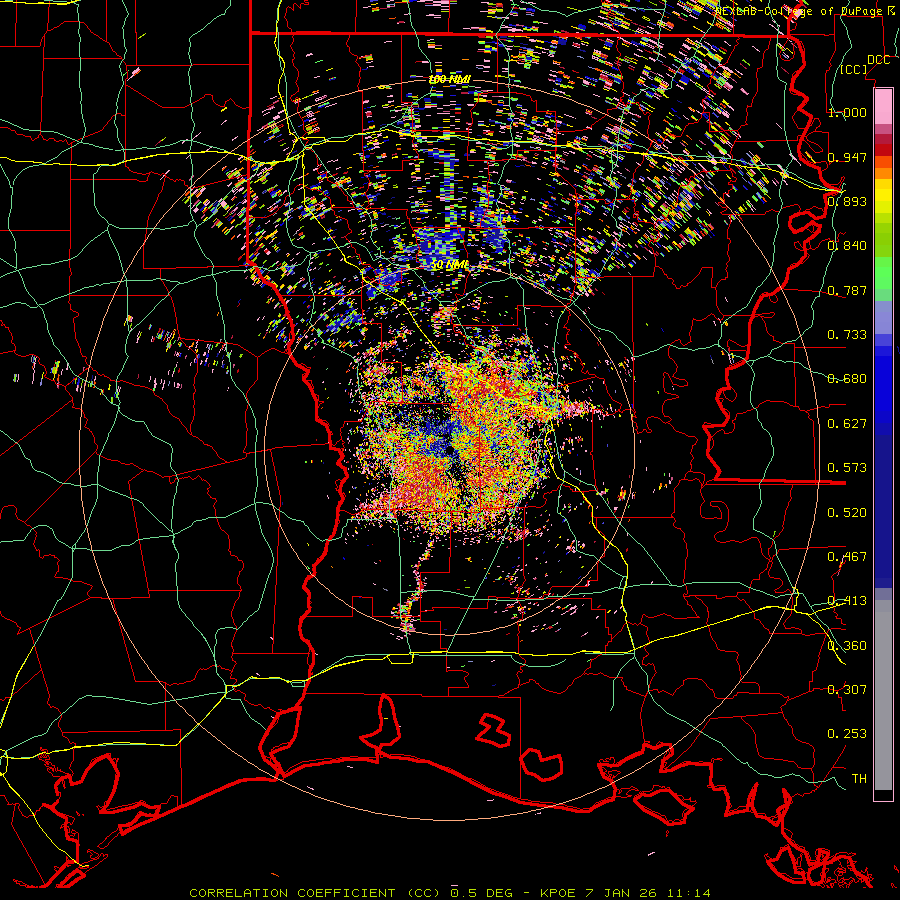Image resolution: width=900 pixels, height=900 pixels.
Task: Pick the pink segment at color bar top
Action: 883,106
